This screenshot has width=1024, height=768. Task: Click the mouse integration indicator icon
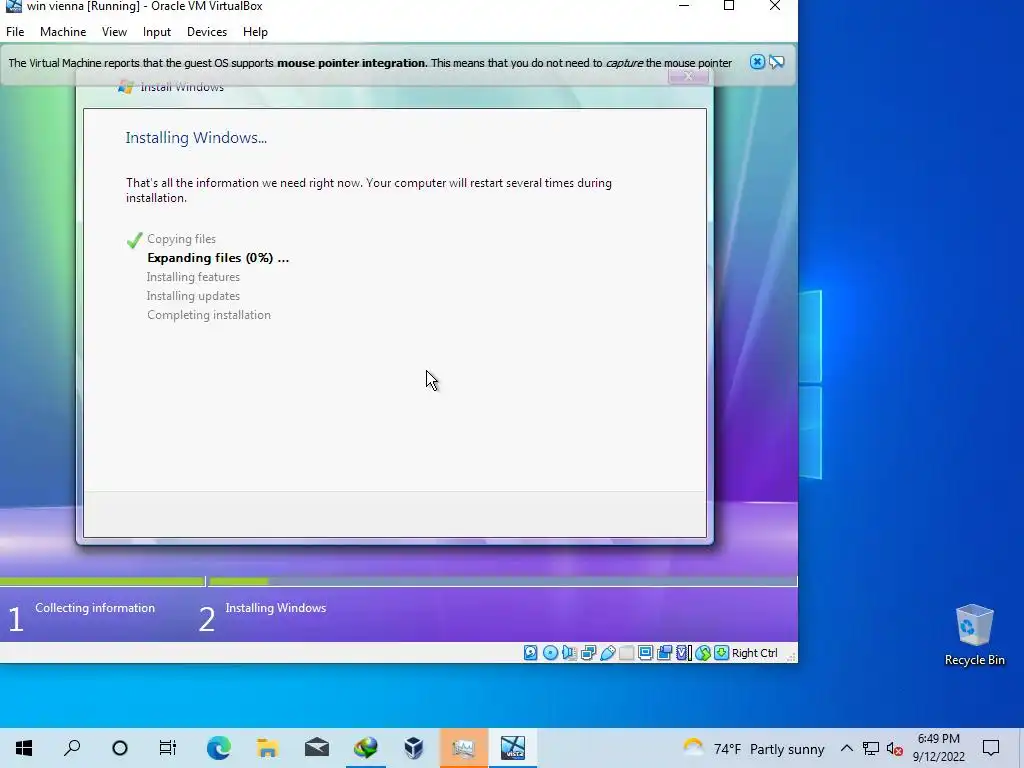(x=703, y=652)
